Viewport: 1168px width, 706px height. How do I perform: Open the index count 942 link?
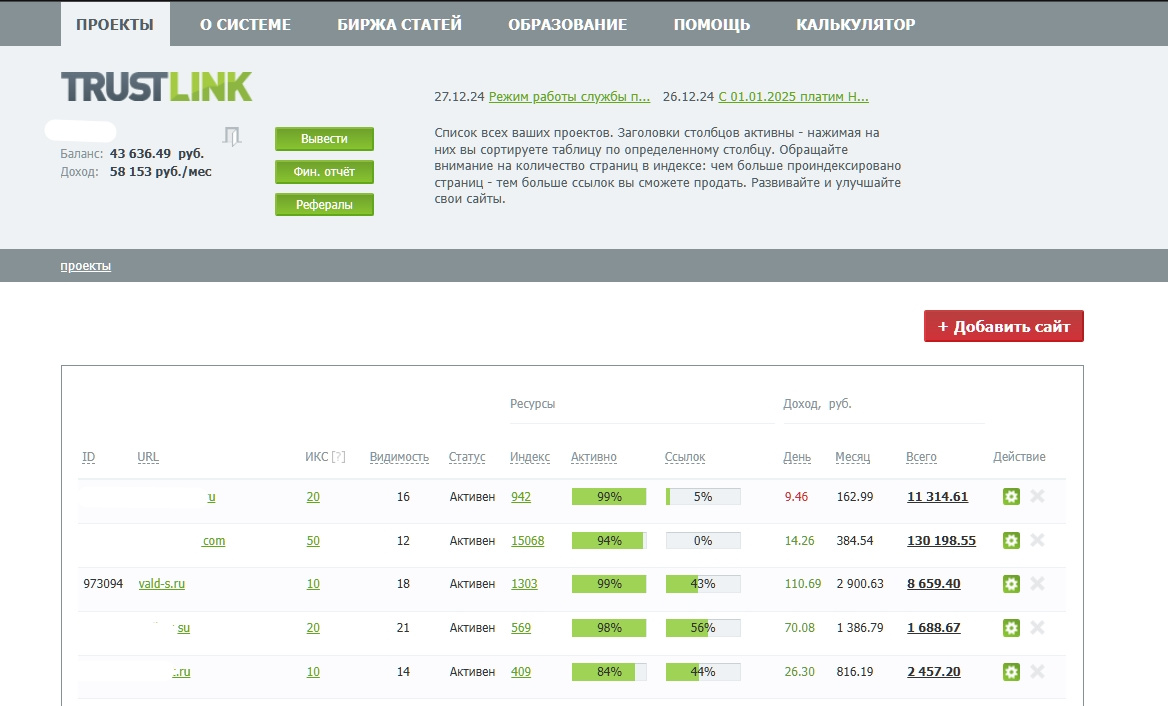521,497
